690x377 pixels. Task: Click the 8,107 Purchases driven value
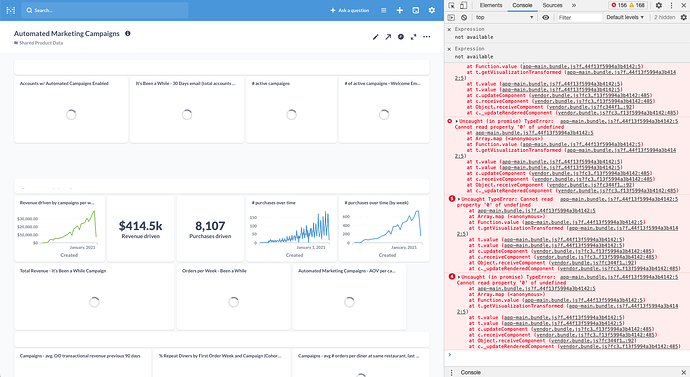click(210, 226)
